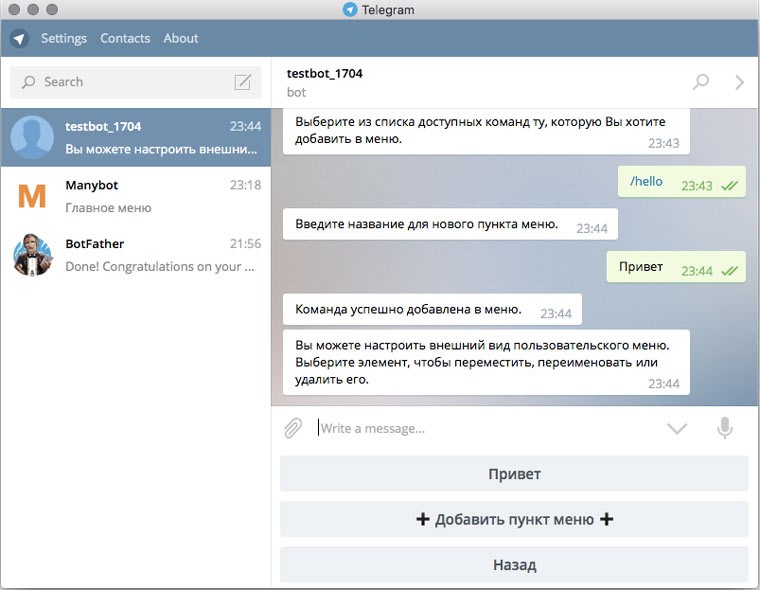The height and width of the screenshot is (590, 760).
Task: Click the sent /hello command link
Action: coord(646,182)
